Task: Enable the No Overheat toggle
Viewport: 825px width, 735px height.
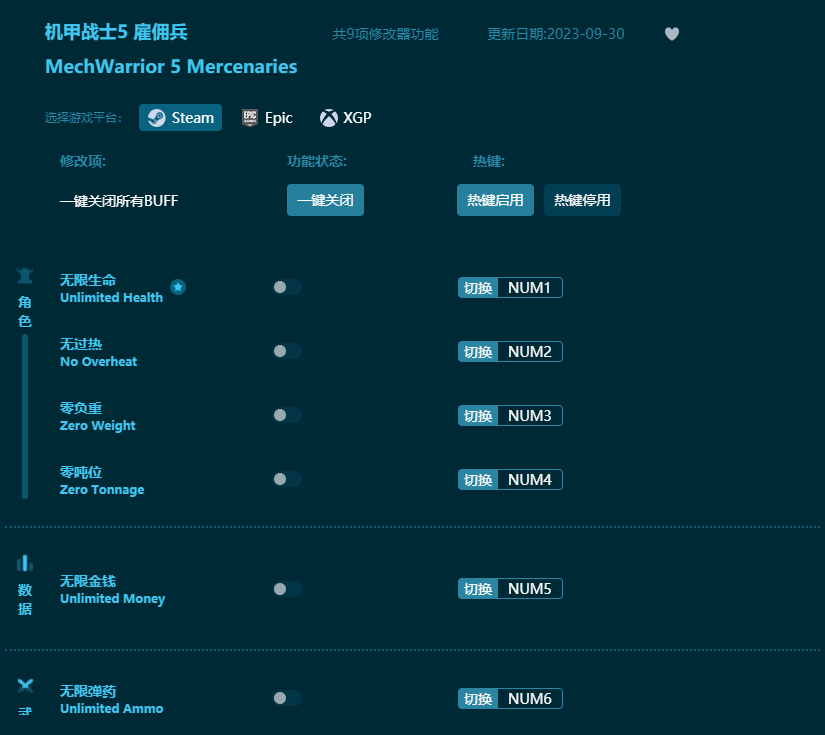Action: point(287,351)
